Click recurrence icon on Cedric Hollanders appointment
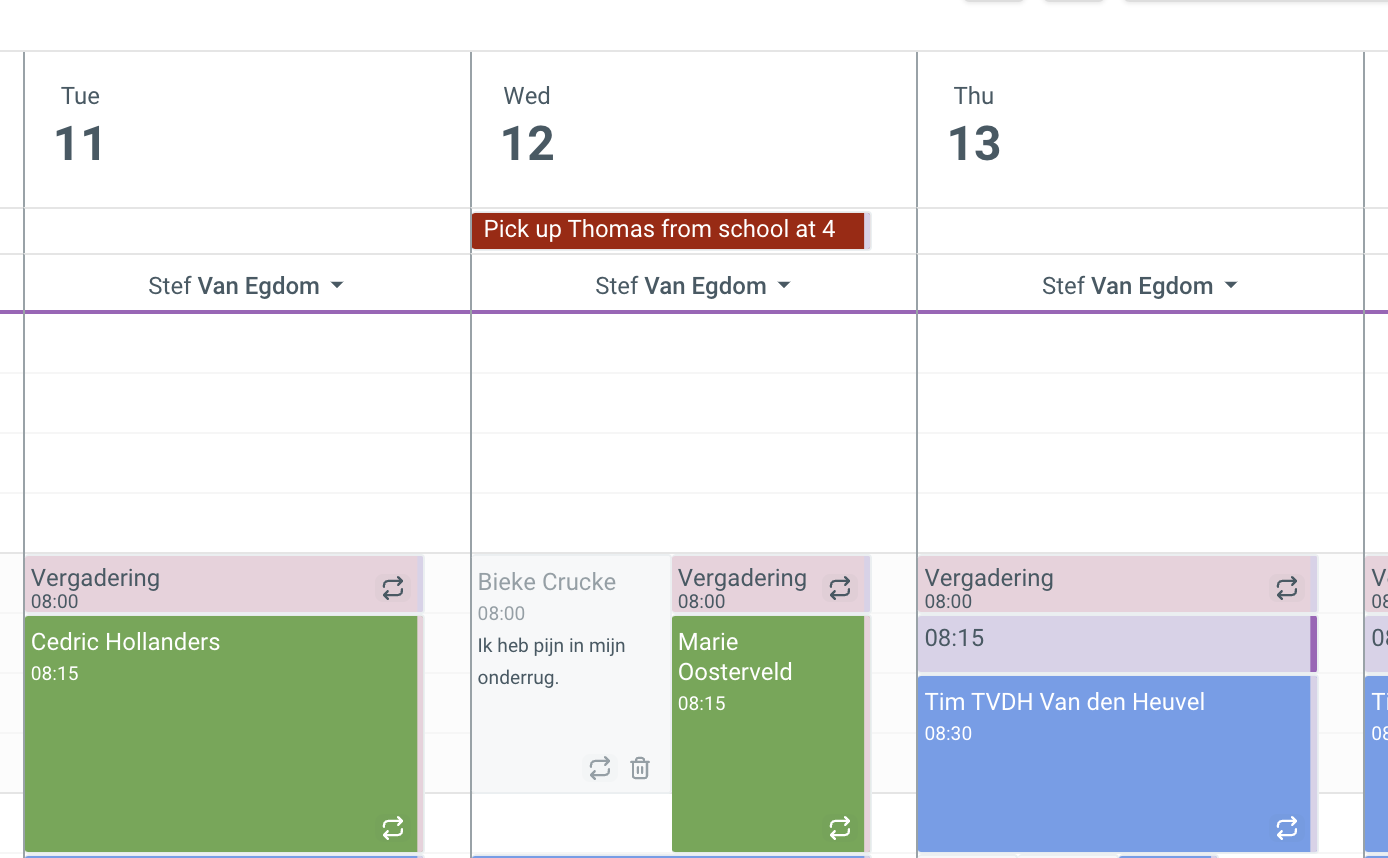The image size is (1388, 858). (393, 828)
